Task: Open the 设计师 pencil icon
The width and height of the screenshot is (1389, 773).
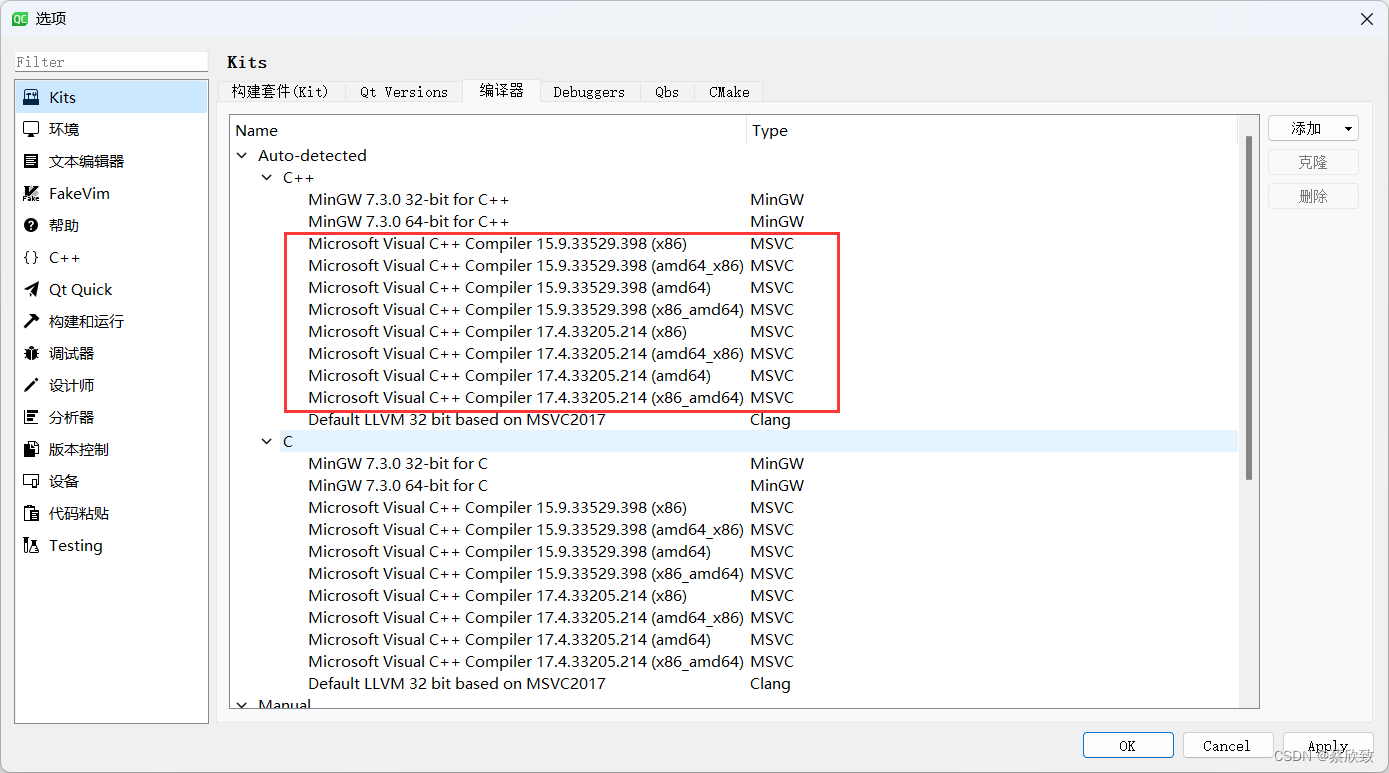Action: tap(31, 385)
